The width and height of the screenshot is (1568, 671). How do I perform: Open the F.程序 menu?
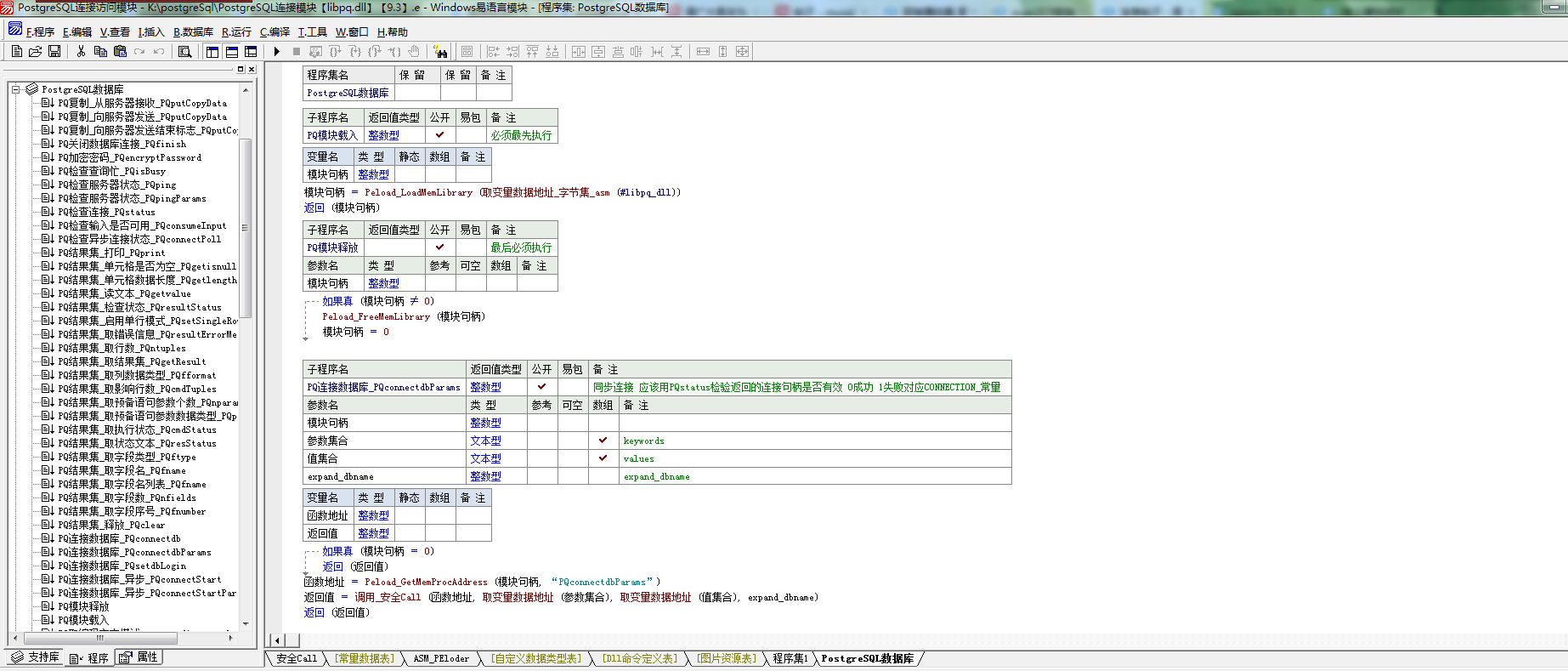tap(40, 32)
